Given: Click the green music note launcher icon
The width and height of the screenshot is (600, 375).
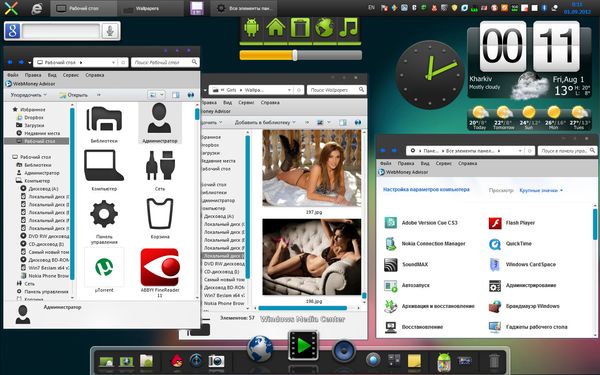Looking at the screenshot, I should pyautogui.click(x=348, y=28).
